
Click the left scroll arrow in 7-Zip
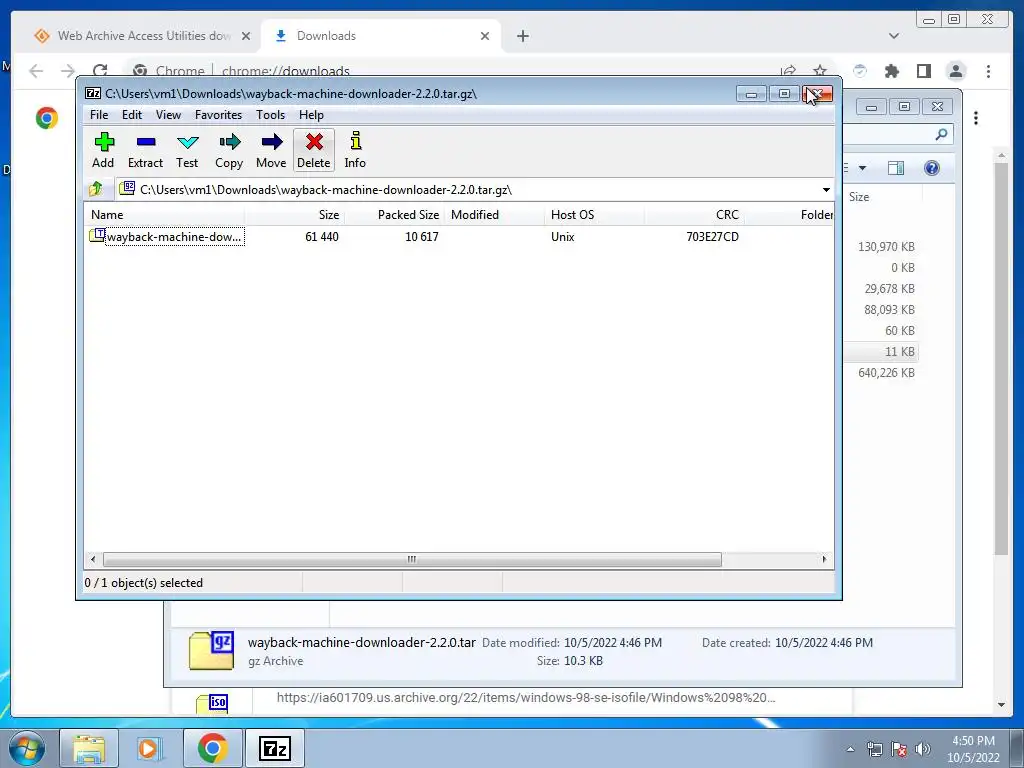[x=93, y=560]
